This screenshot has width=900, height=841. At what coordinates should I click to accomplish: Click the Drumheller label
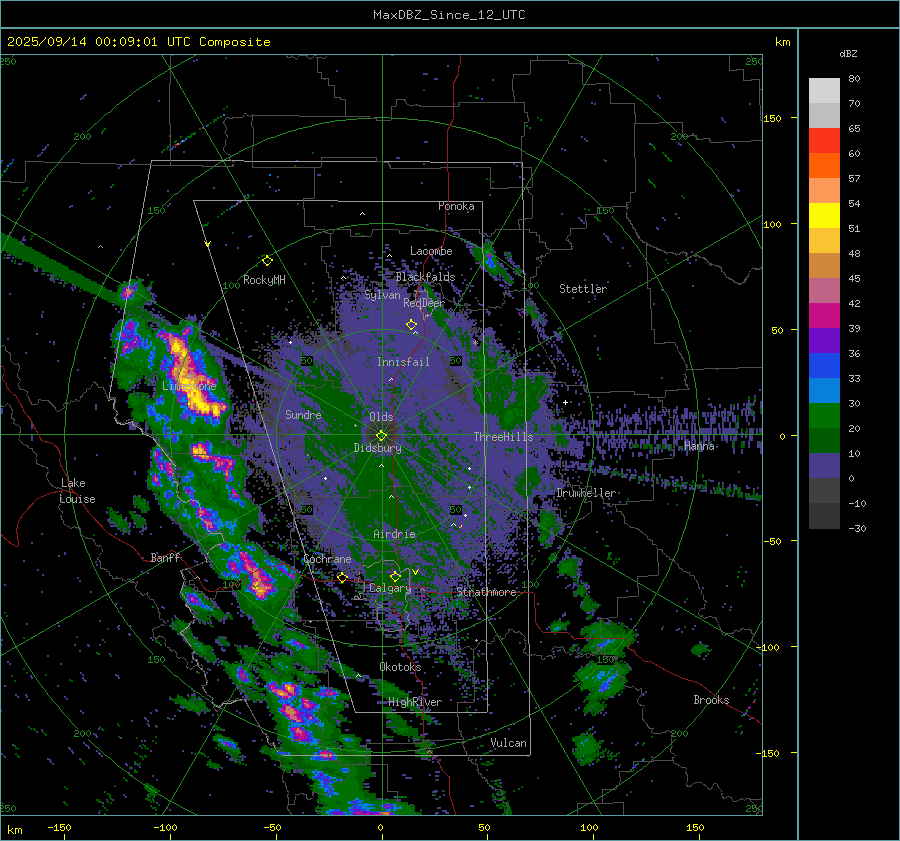[x=586, y=493]
